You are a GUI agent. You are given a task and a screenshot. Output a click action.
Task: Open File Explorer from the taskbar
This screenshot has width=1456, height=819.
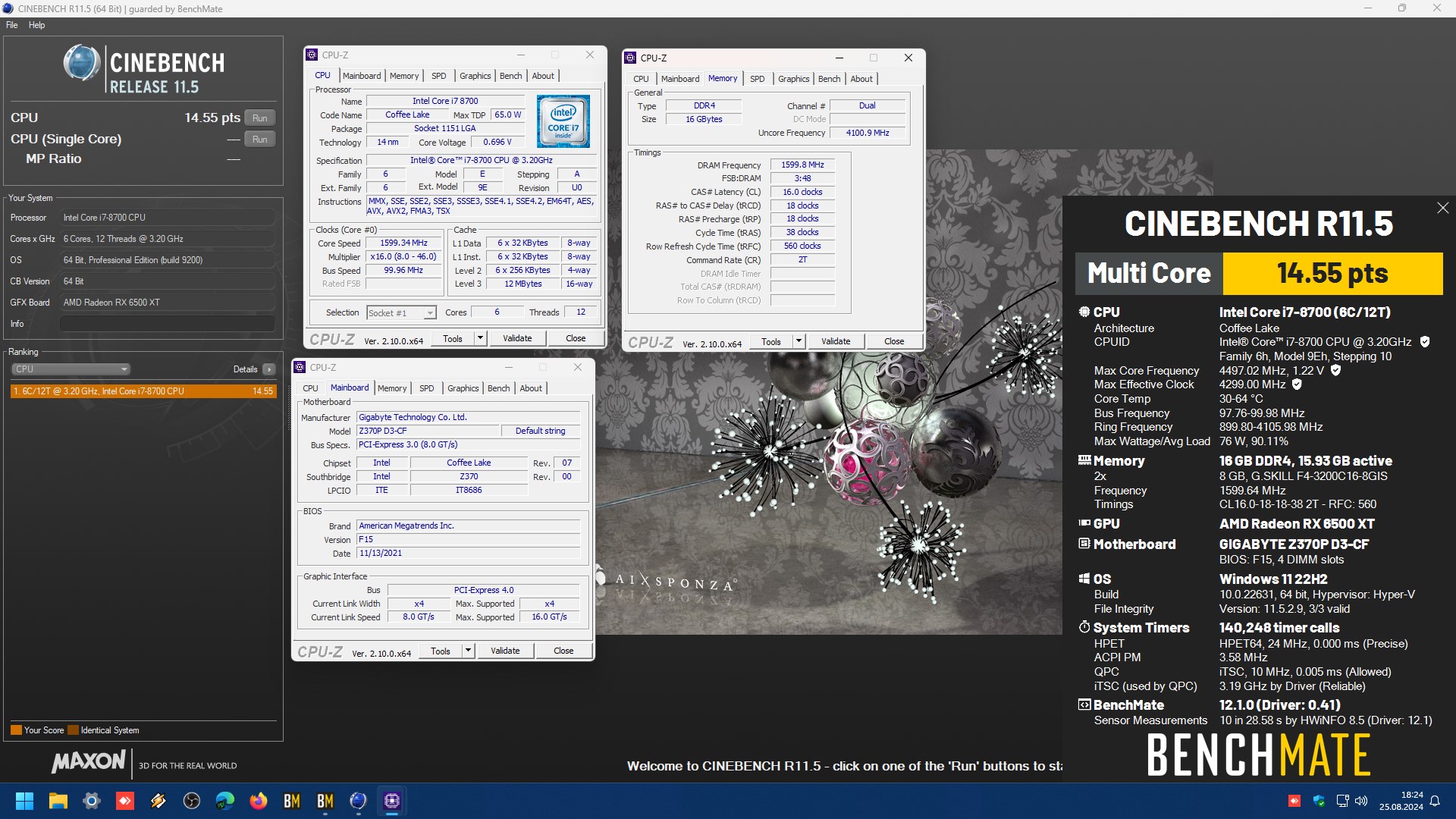click(58, 801)
